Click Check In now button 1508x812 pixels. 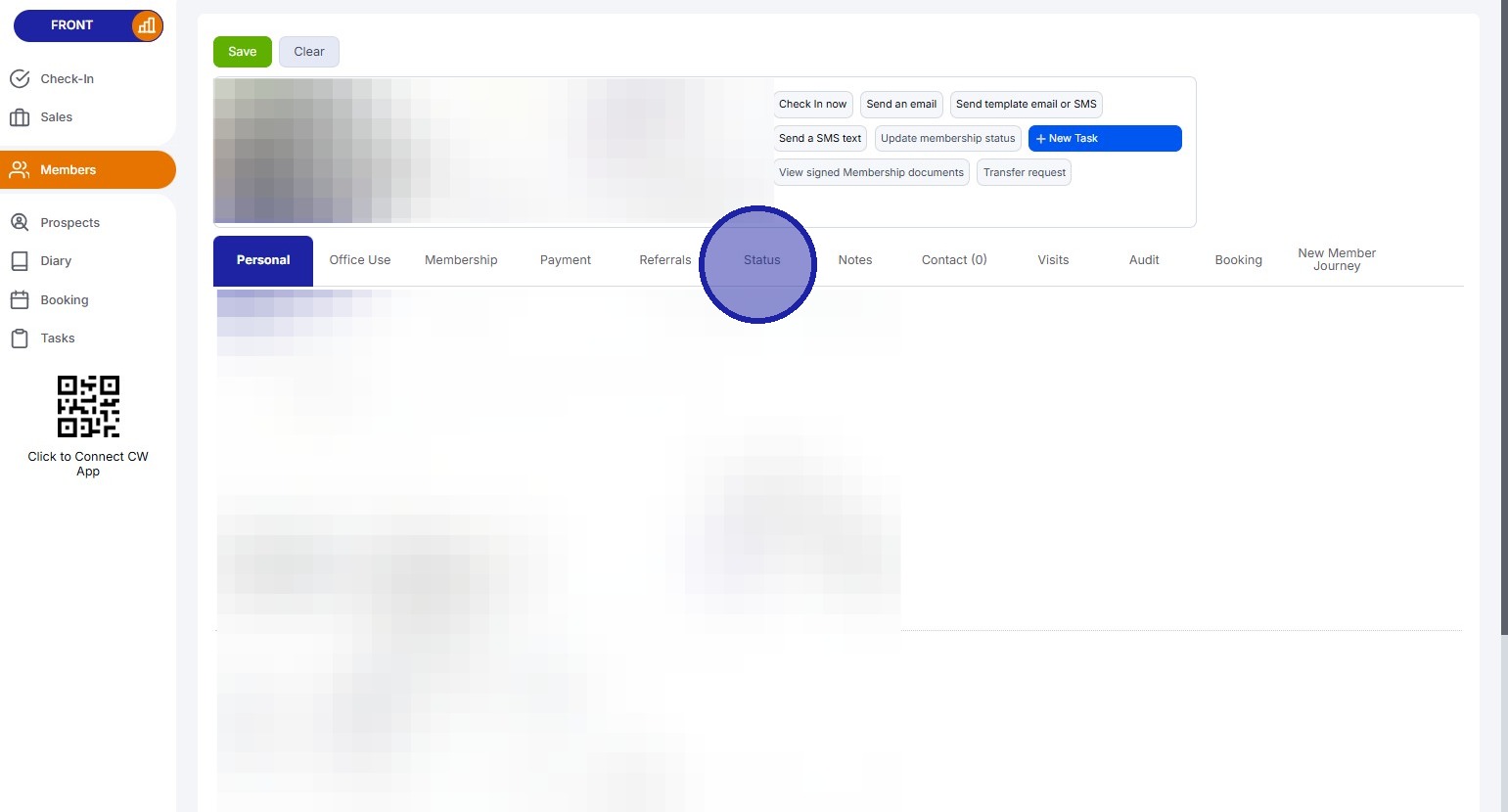813,105
